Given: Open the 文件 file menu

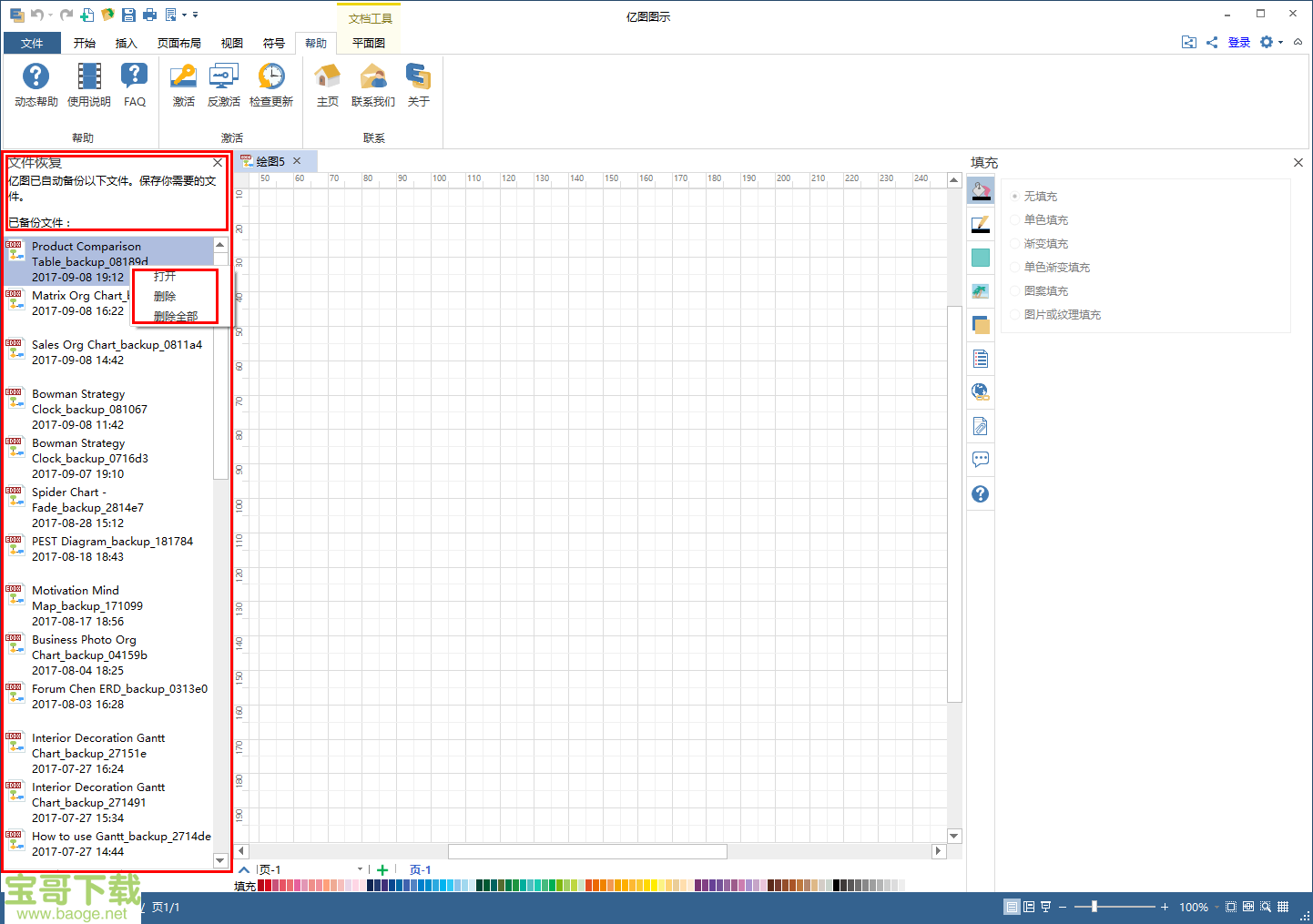Looking at the screenshot, I should click(x=32, y=43).
